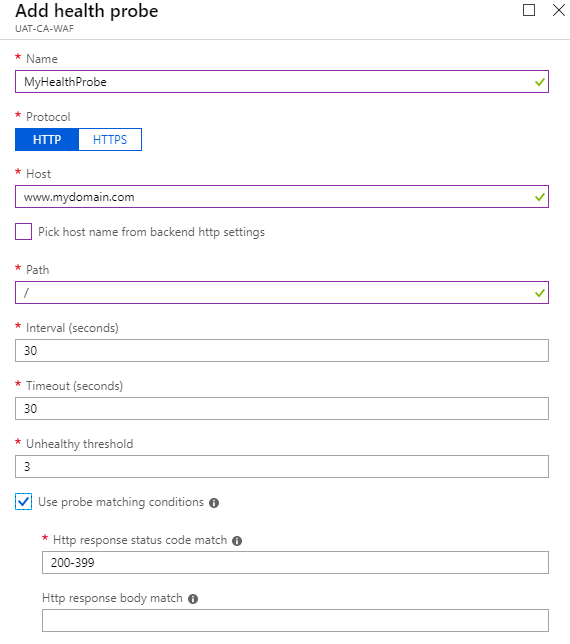The height and width of the screenshot is (644, 570).
Task: Focus the Unhealthy threshold field
Action: point(282,466)
